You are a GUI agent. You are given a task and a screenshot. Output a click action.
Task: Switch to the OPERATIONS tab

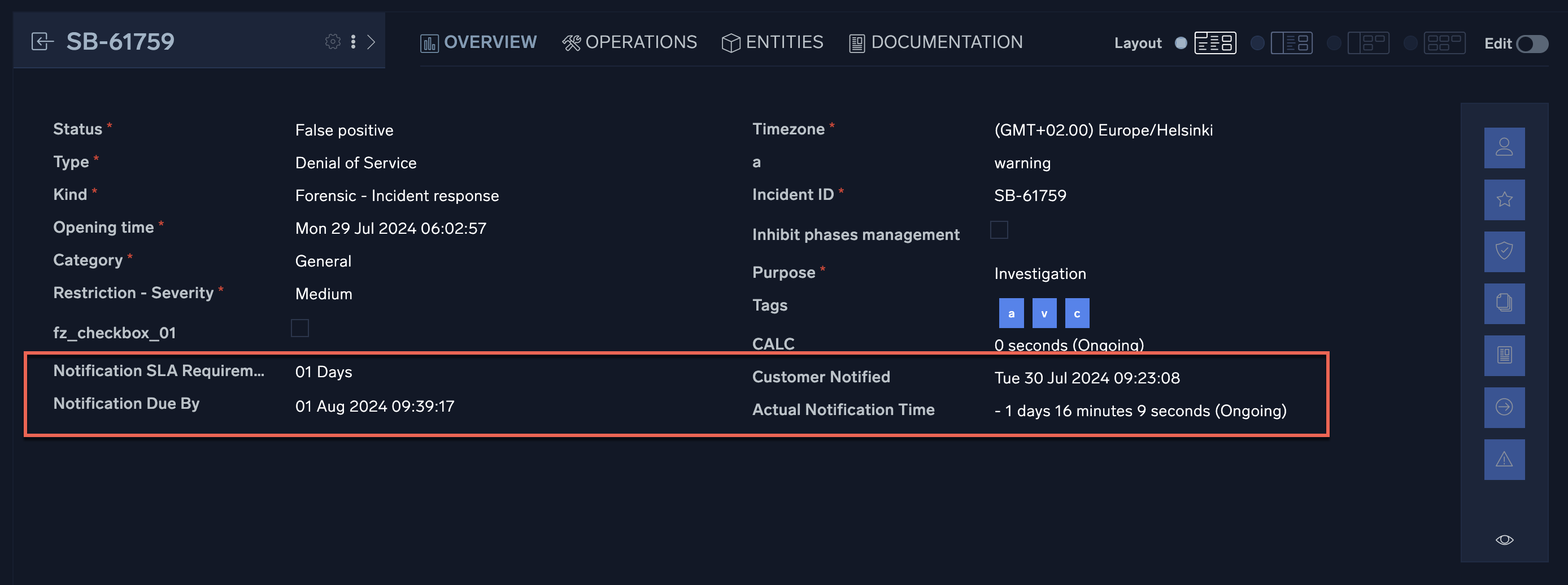(x=630, y=42)
